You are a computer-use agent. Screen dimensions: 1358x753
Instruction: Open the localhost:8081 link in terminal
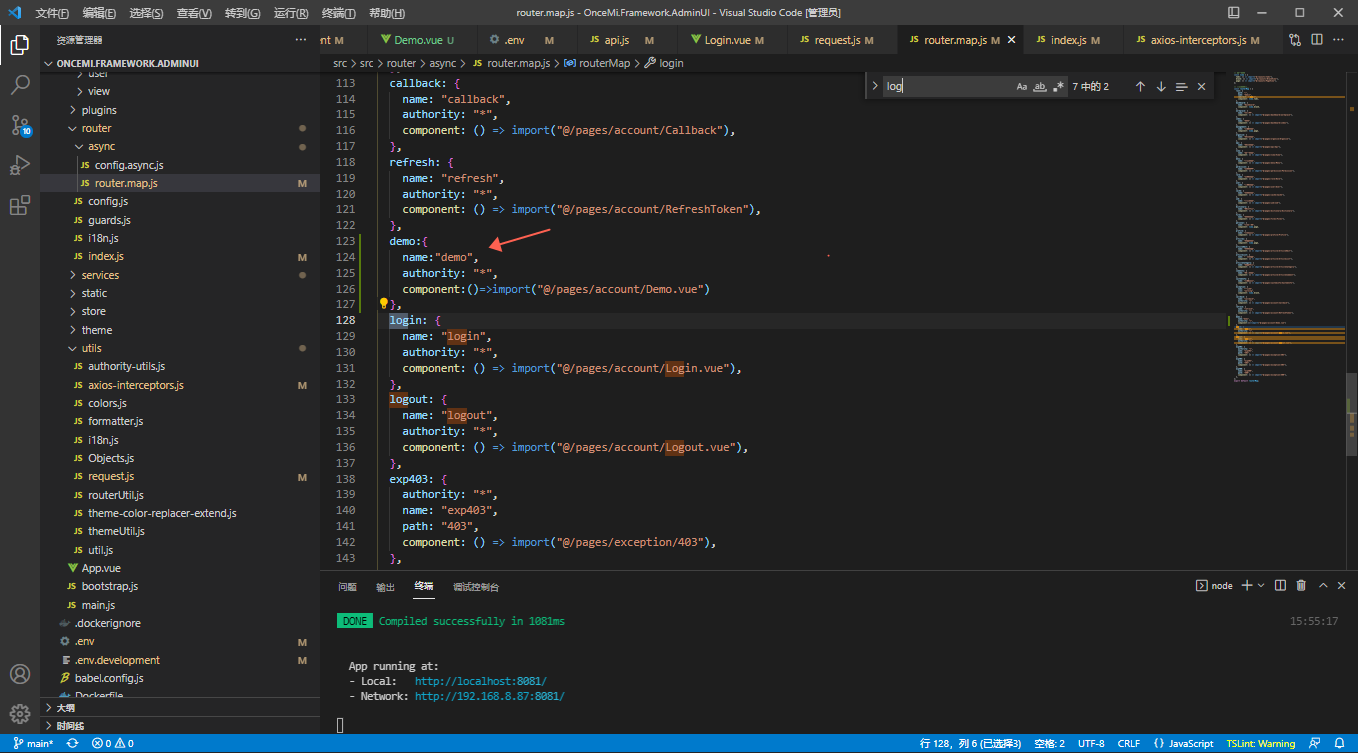(x=480, y=681)
